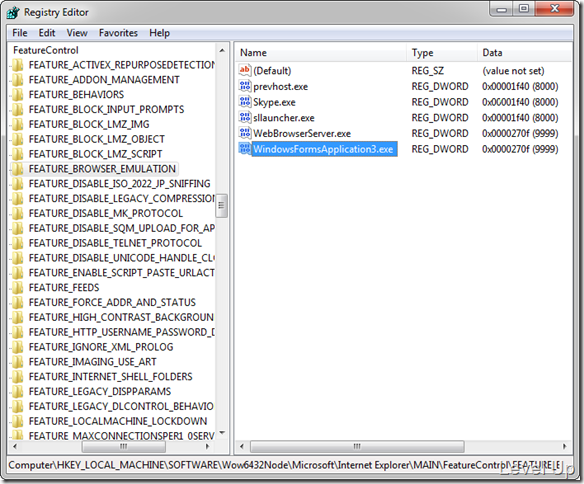Viewport: 584px width, 484px height.
Task: Click the registry path in status bar
Action: [x=285, y=465]
